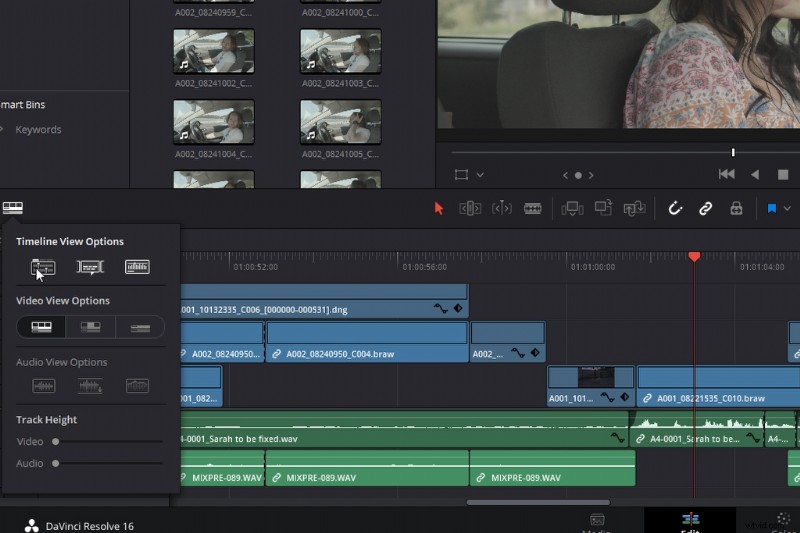Select simple video view option
The width and height of the screenshot is (800, 533).
pyautogui.click(x=140, y=327)
